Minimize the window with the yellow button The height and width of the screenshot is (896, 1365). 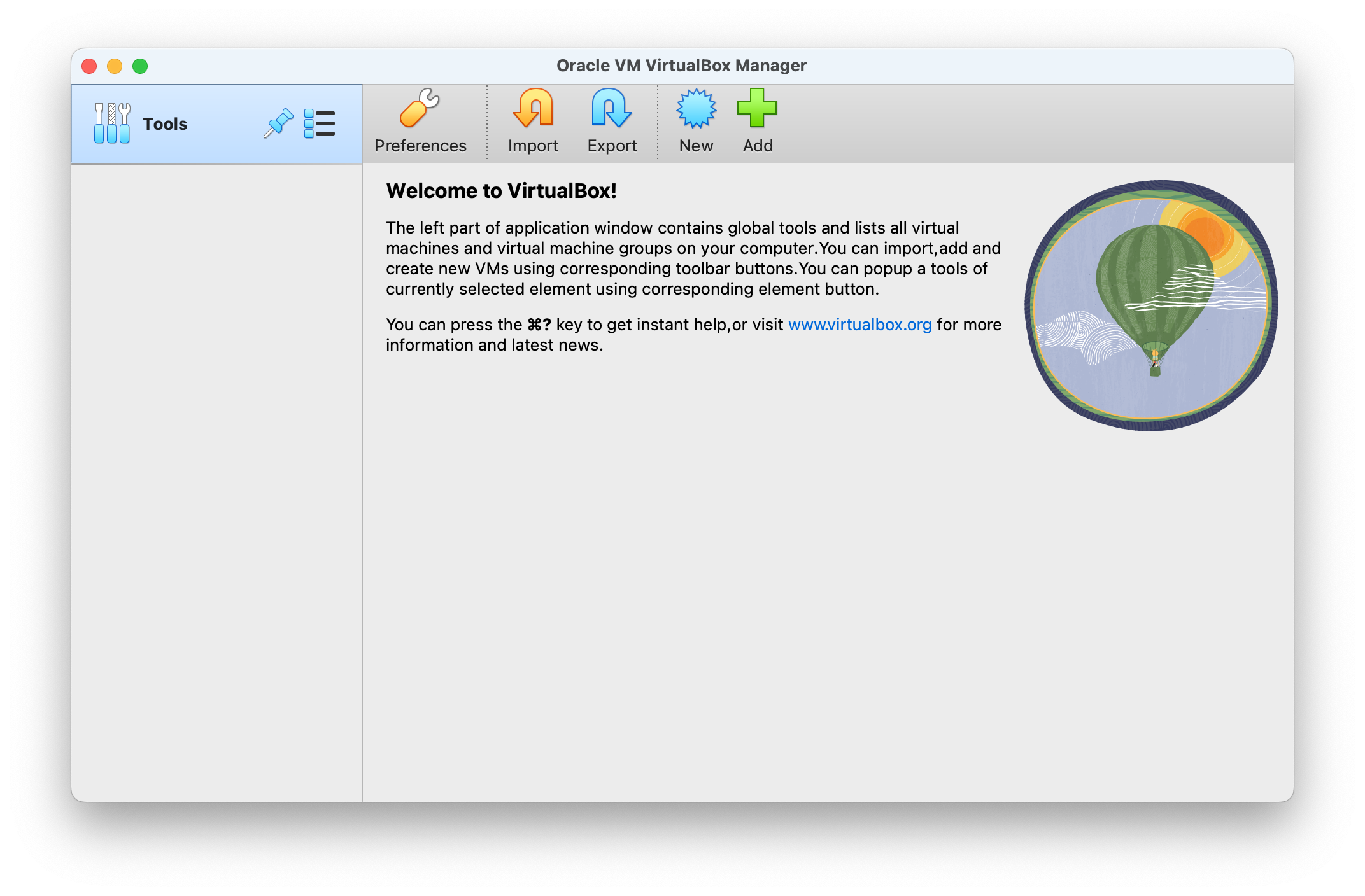(115, 66)
